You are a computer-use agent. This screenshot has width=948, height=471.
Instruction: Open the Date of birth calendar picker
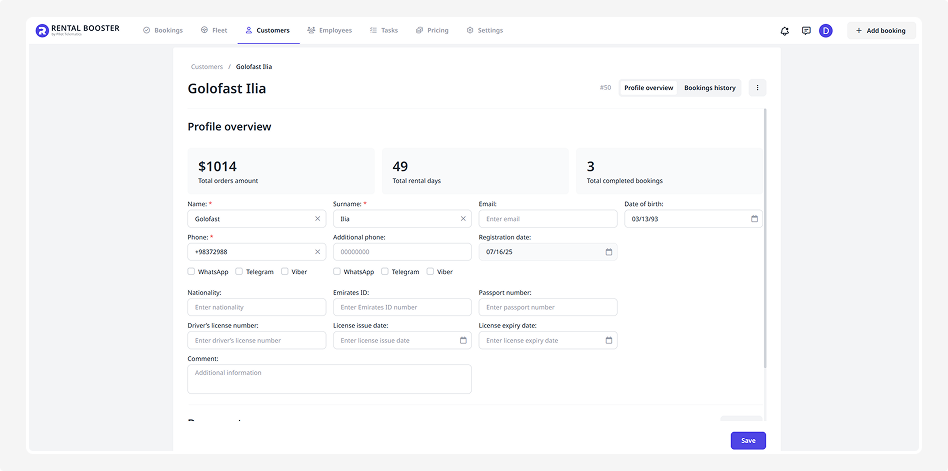point(754,218)
